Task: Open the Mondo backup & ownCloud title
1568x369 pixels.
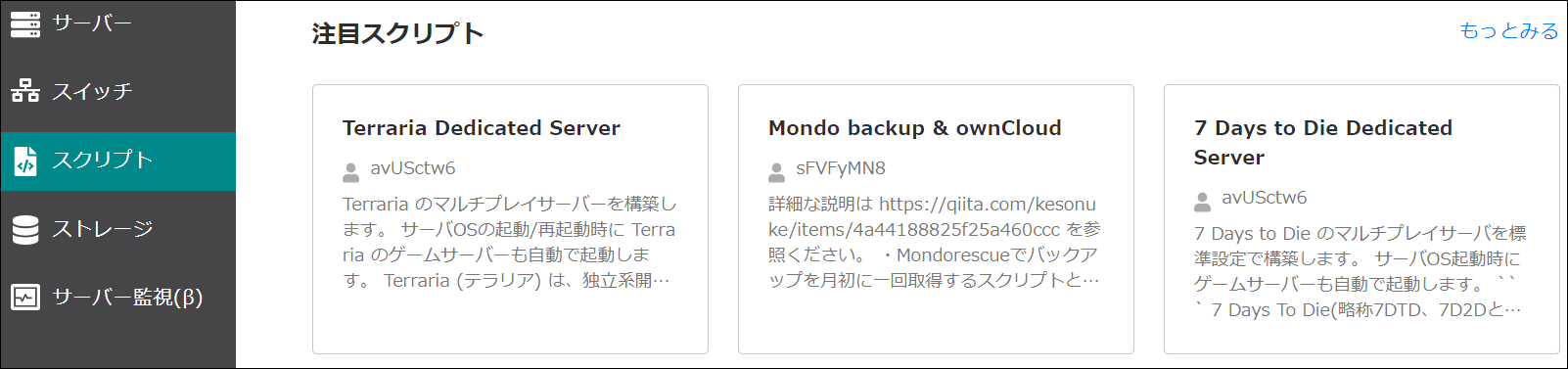Action: (x=915, y=128)
